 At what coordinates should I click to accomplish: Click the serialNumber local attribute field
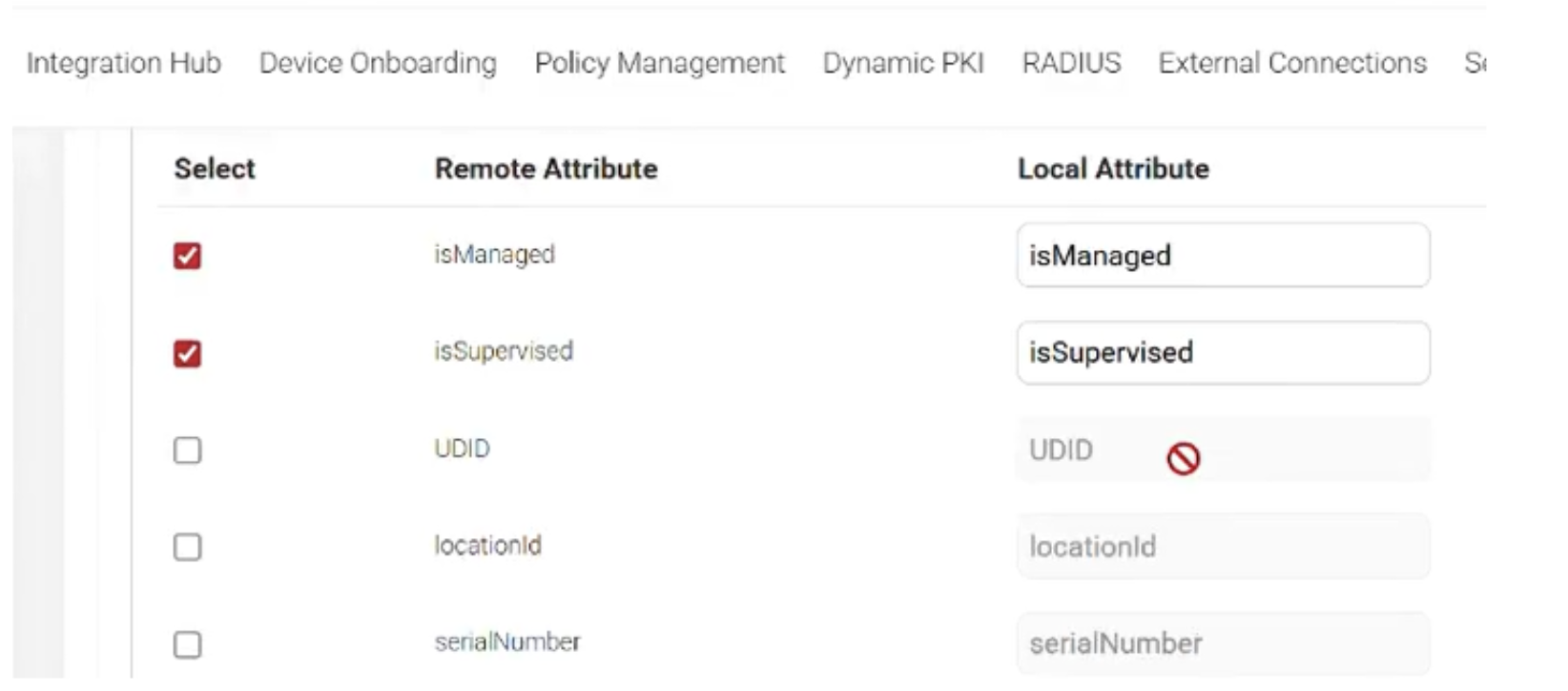click(1222, 644)
